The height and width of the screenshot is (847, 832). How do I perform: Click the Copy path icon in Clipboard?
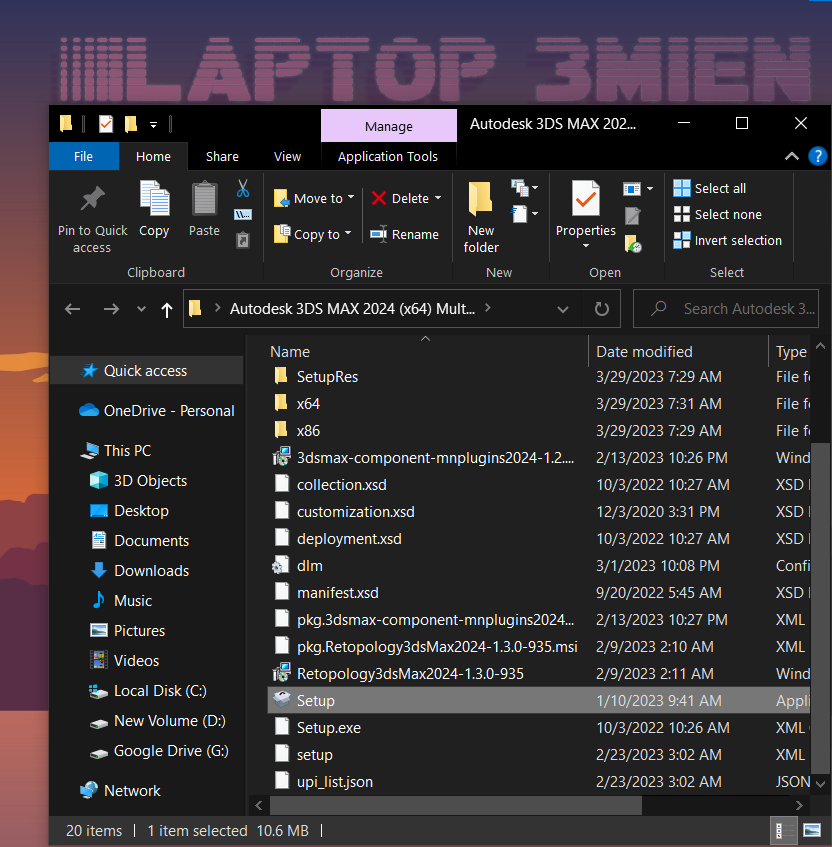pyautogui.click(x=243, y=214)
